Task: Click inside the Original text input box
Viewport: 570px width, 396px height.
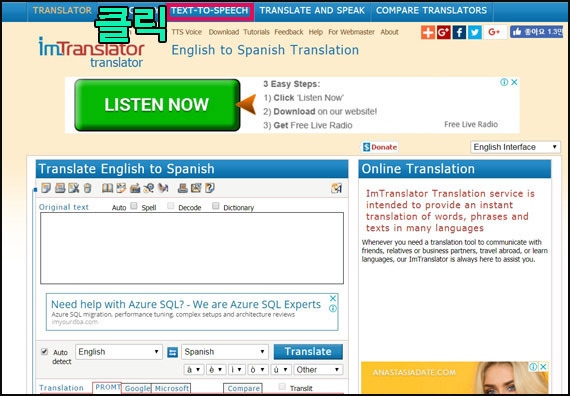Action: (192, 248)
